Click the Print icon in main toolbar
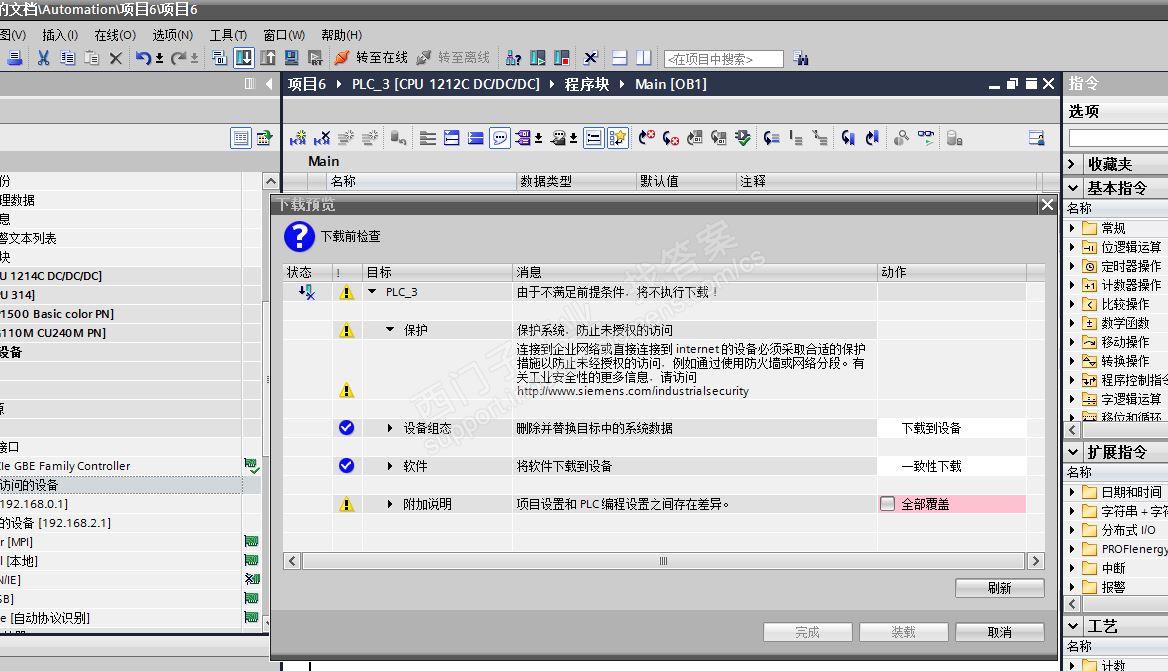This screenshot has height=671, width=1168. tap(14, 57)
